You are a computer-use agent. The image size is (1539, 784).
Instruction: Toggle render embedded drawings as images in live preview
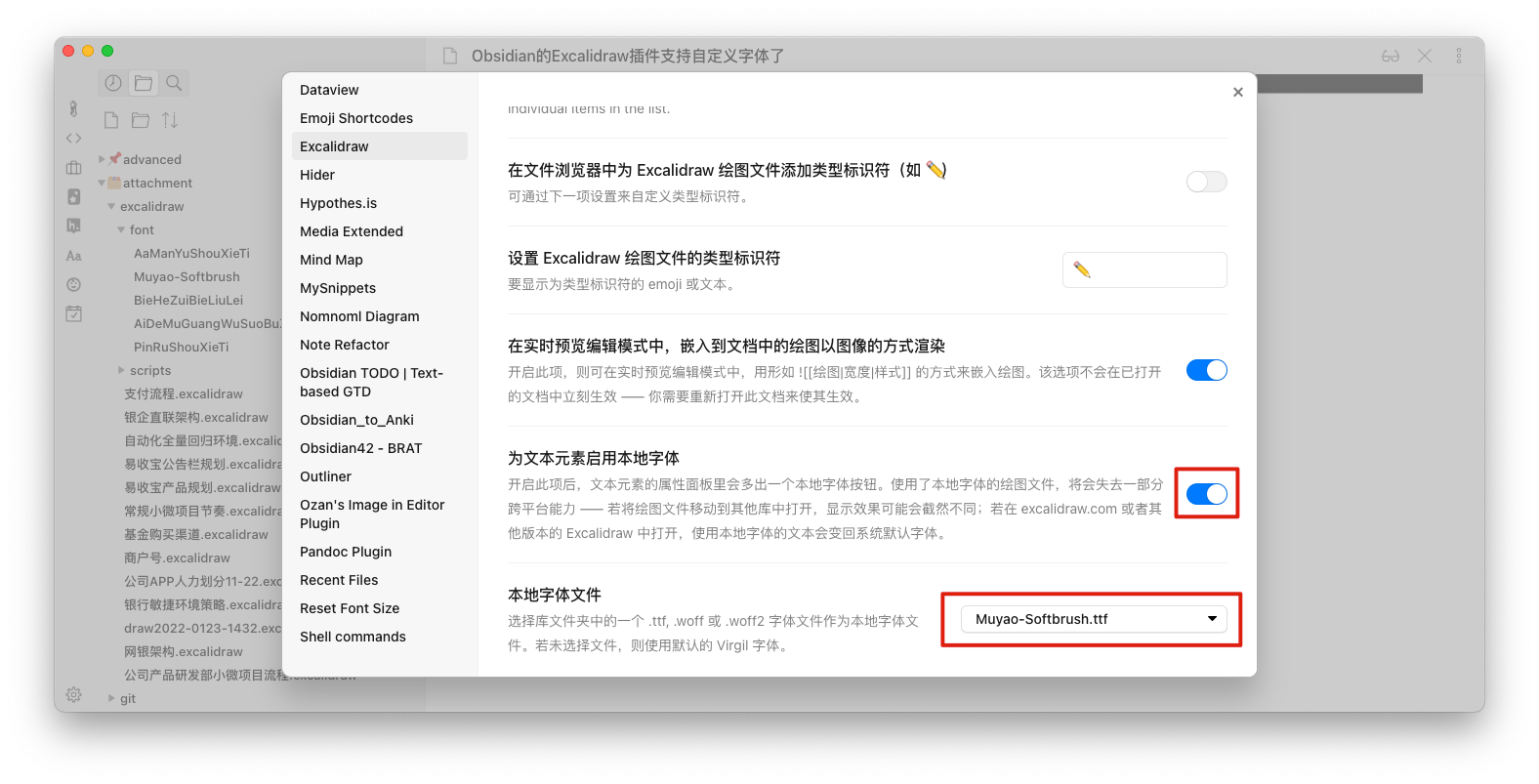pyautogui.click(x=1206, y=370)
